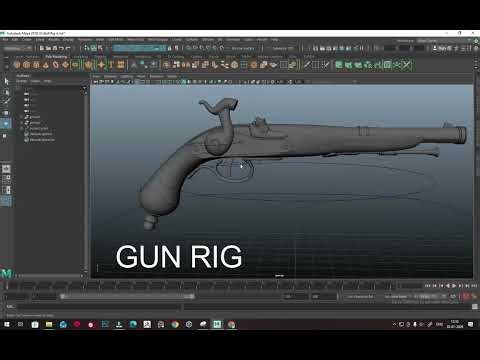
Task: Select the 3D Type shelf icon
Action: [x=111, y=65]
